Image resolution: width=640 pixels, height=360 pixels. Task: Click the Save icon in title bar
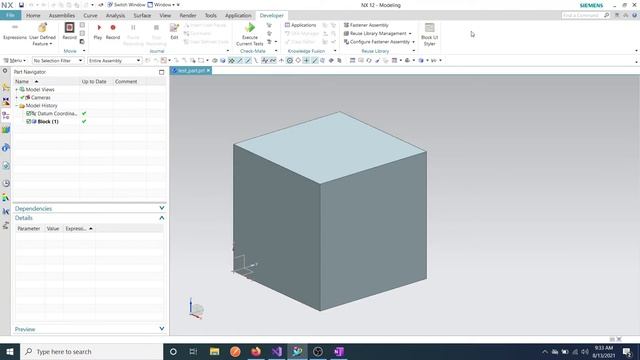21,5
